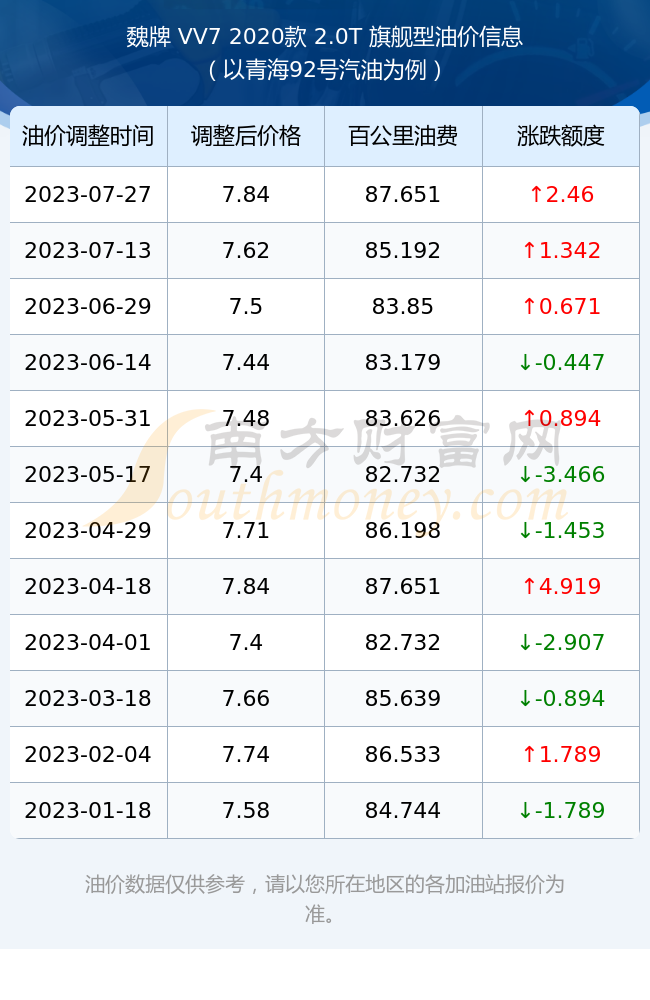Image resolution: width=650 pixels, height=1000 pixels.
Task: Click the 百公里油费 column header
Action: pos(403,136)
